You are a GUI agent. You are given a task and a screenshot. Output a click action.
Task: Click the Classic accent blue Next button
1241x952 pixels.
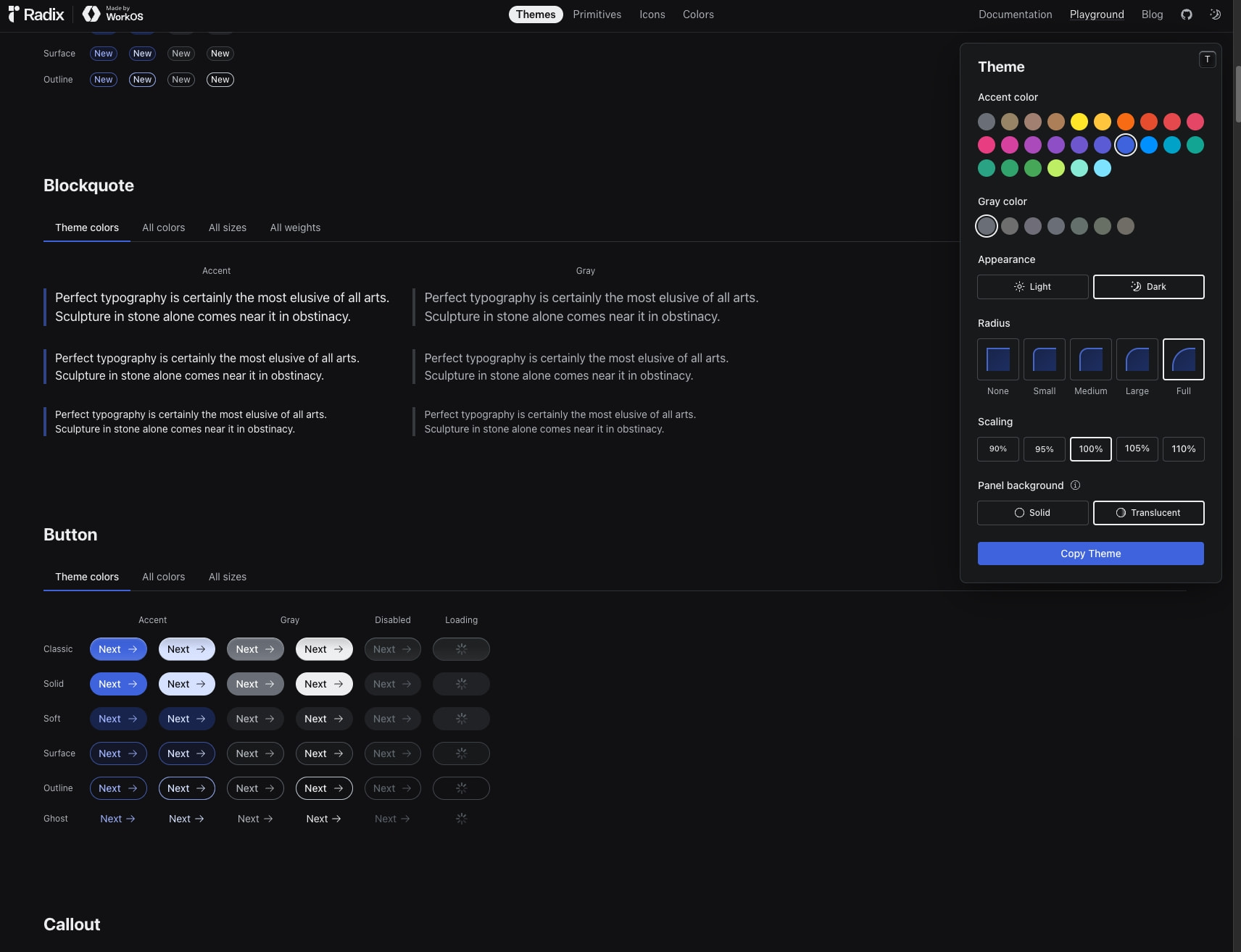(118, 649)
